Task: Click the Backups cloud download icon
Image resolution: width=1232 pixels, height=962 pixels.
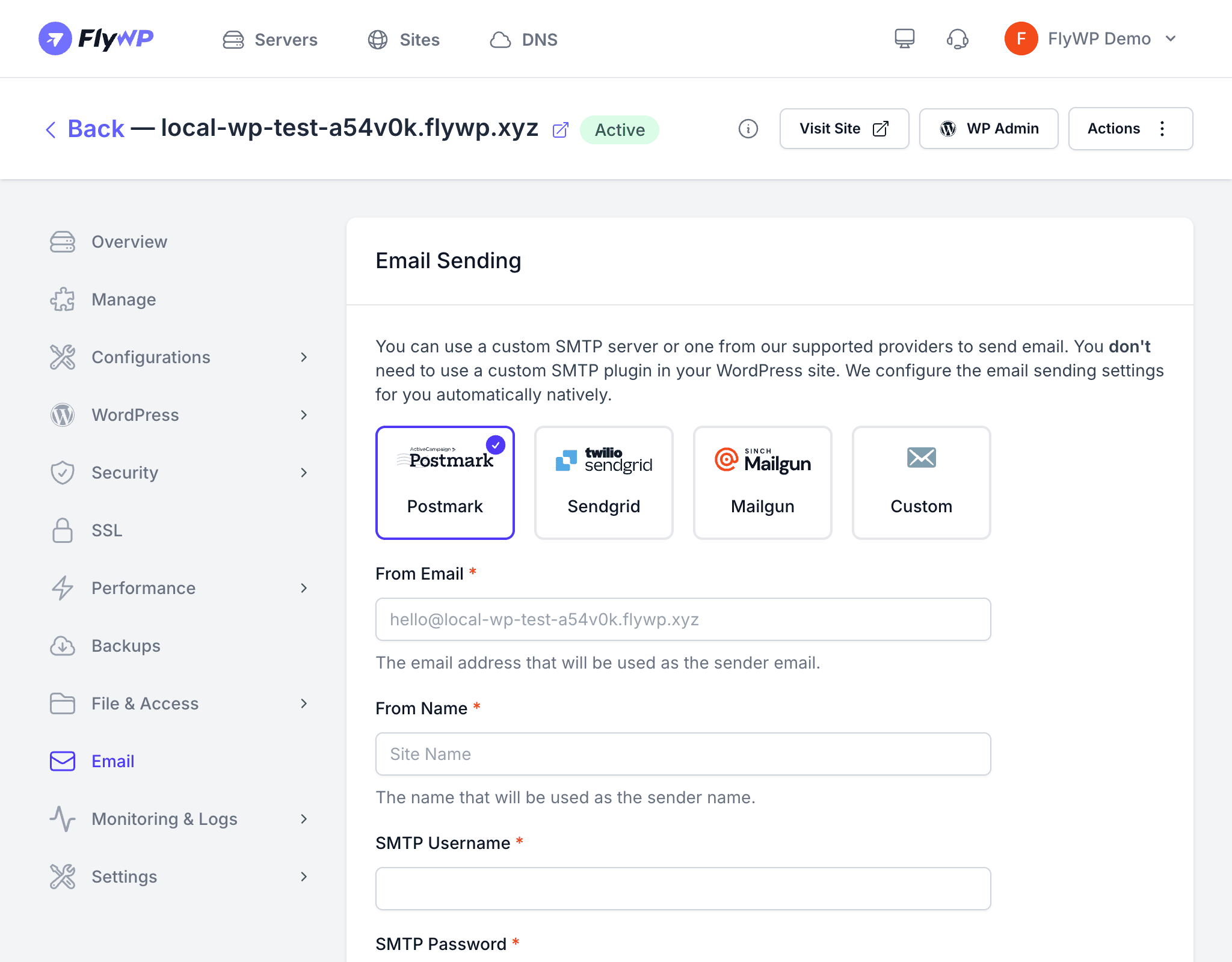Action: pyautogui.click(x=63, y=646)
